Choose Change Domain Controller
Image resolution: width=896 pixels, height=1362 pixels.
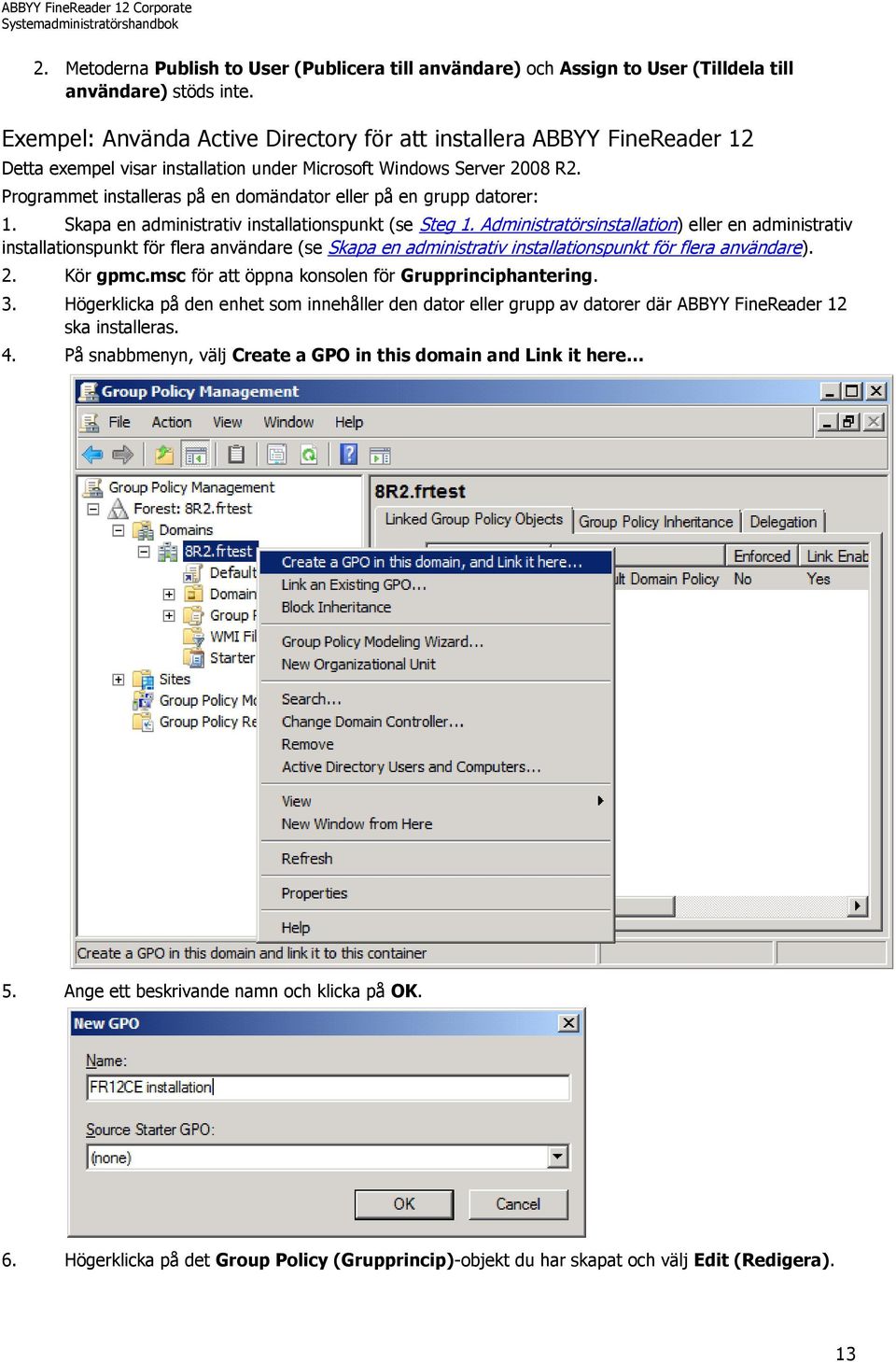click(x=436, y=722)
